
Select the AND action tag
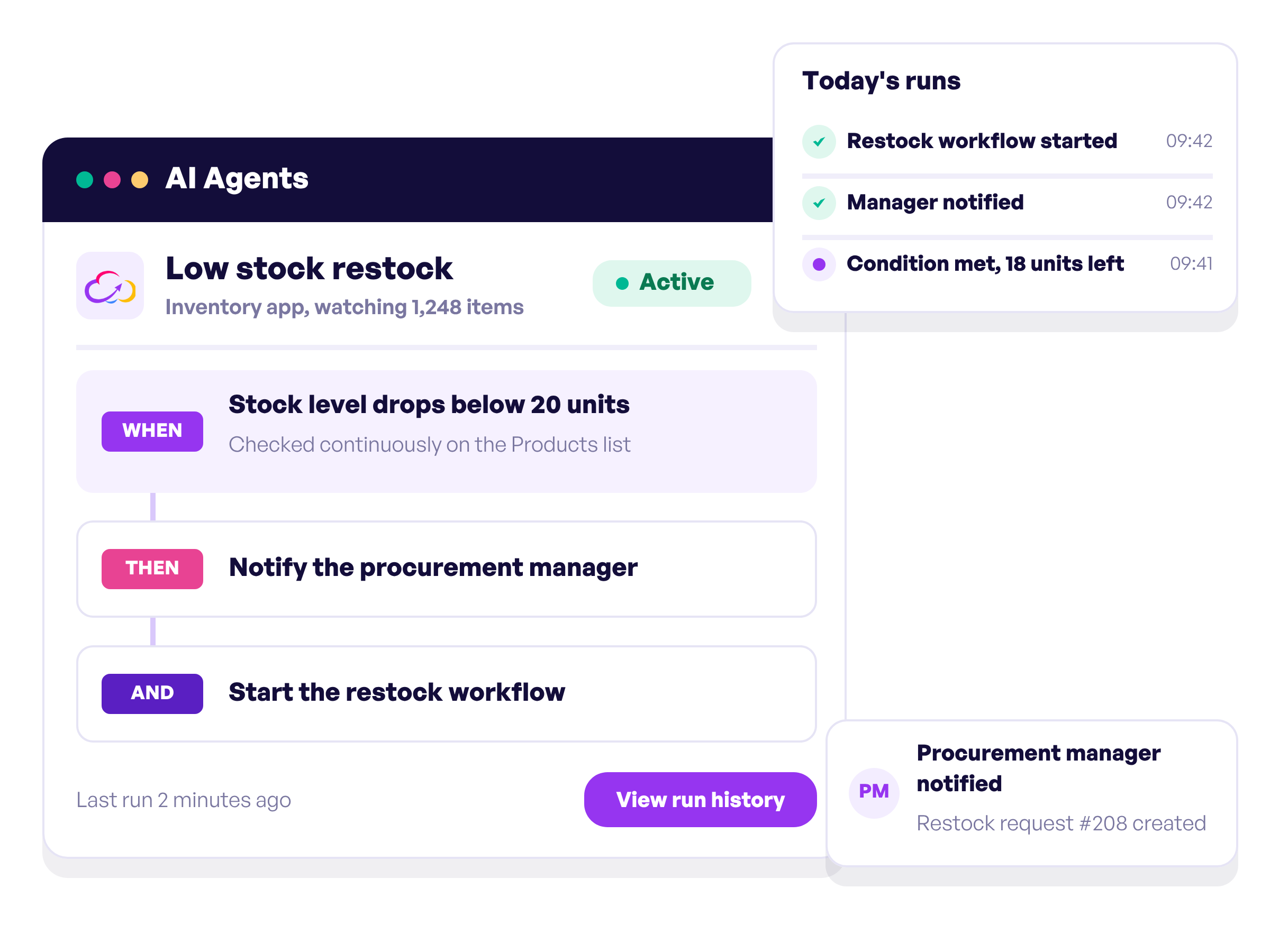152,693
